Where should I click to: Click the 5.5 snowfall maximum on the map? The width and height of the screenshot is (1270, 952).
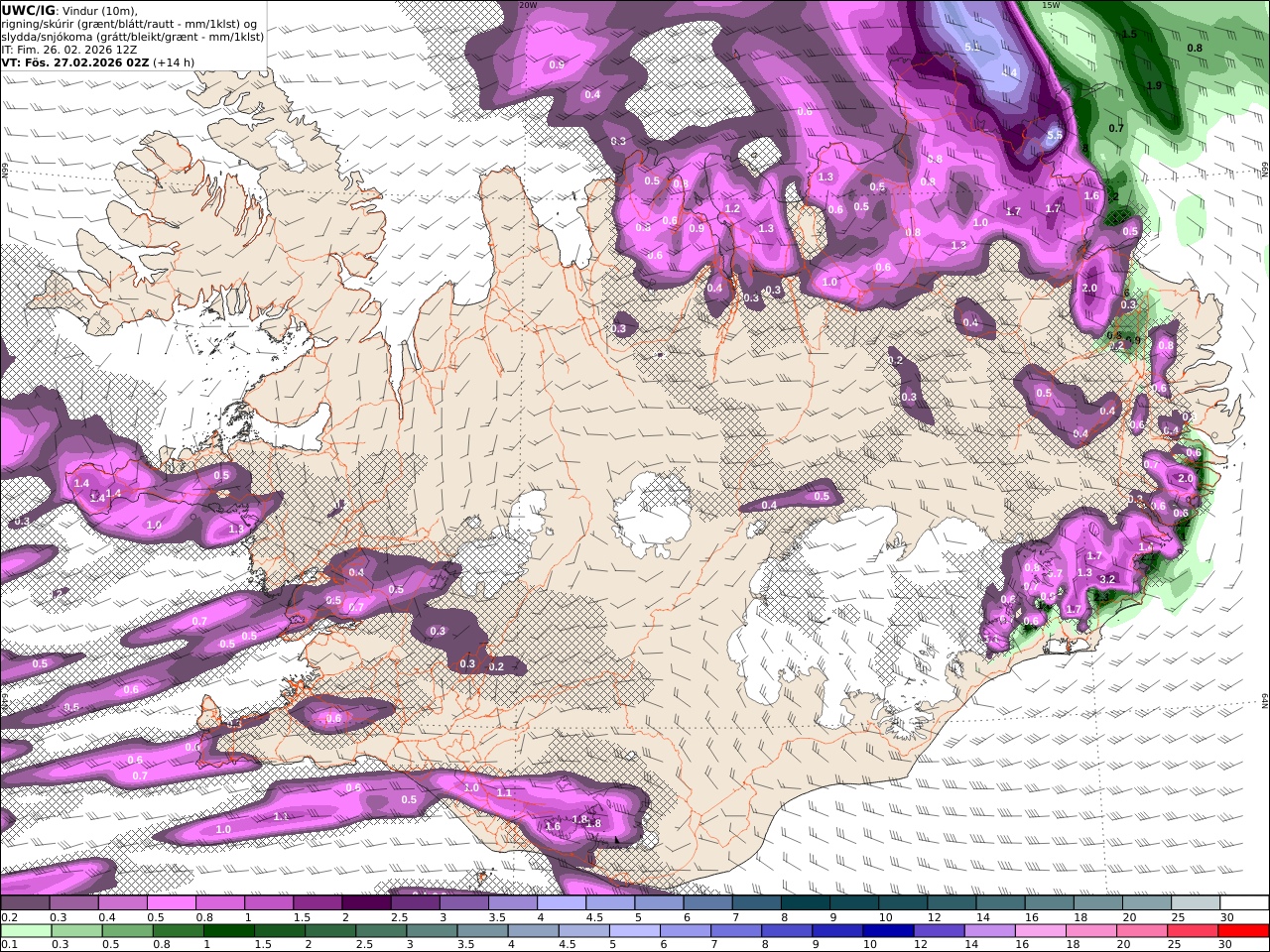pos(1055,135)
